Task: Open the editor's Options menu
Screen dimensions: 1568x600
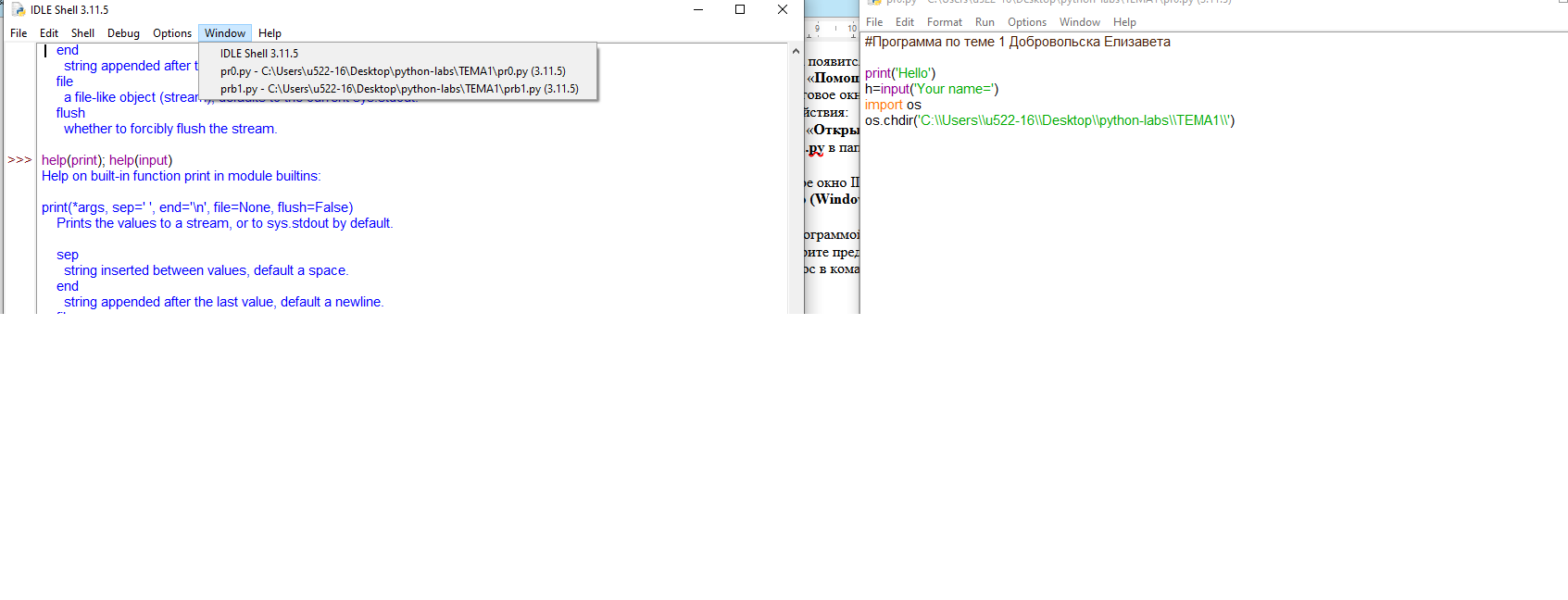Action: [x=1026, y=22]
